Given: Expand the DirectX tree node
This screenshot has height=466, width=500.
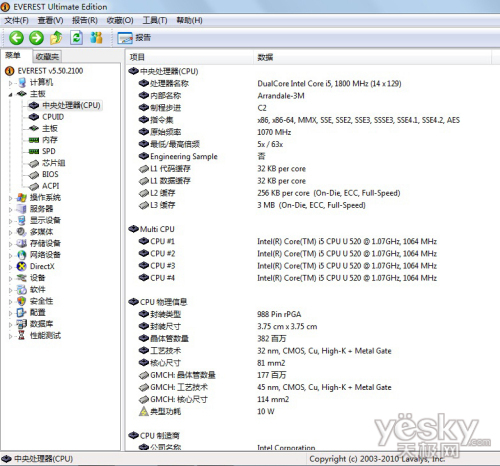Looking at the screenshot, I should [x=10, y=267].
